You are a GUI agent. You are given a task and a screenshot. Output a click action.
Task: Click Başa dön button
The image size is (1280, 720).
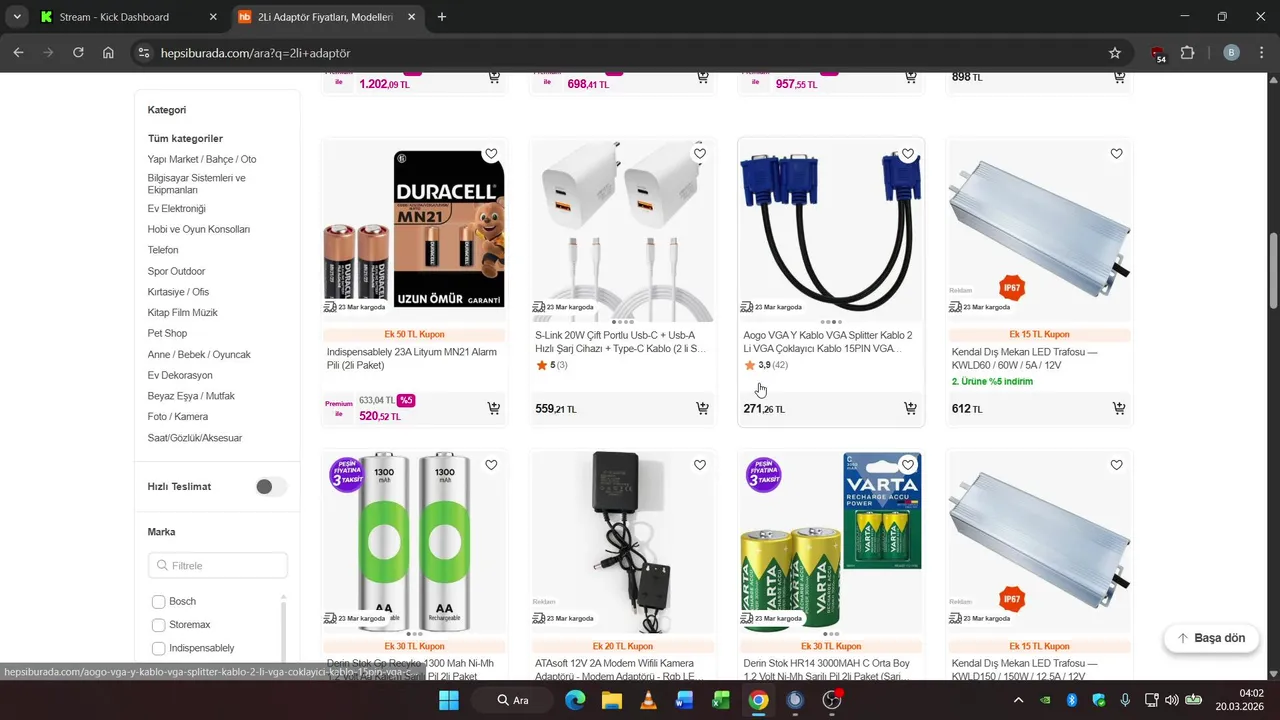[1210, 638]
